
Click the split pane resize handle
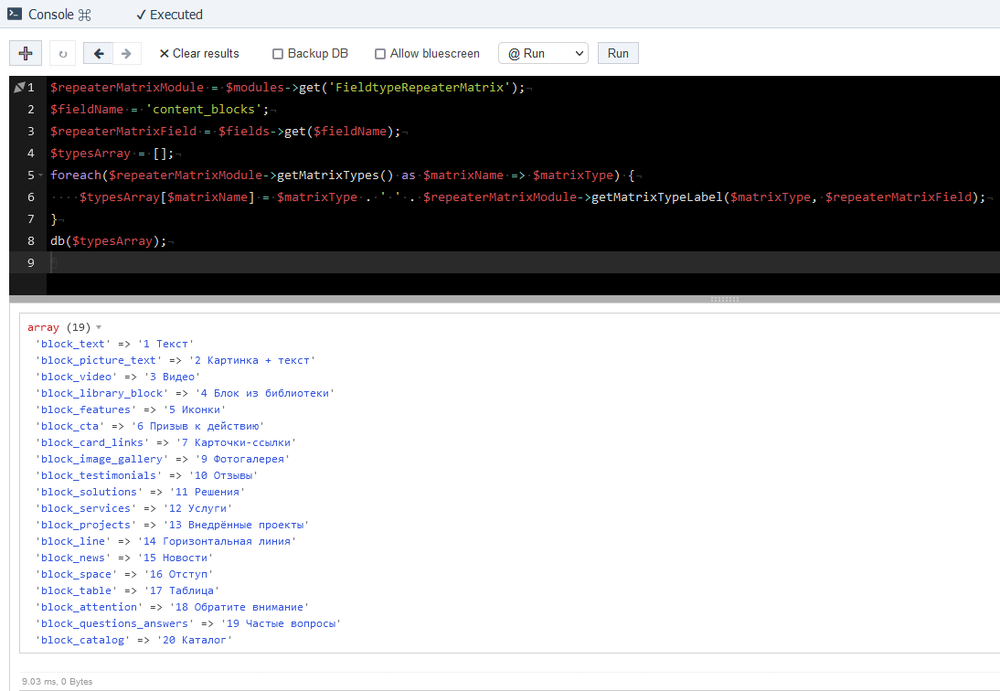click(724, 299)
